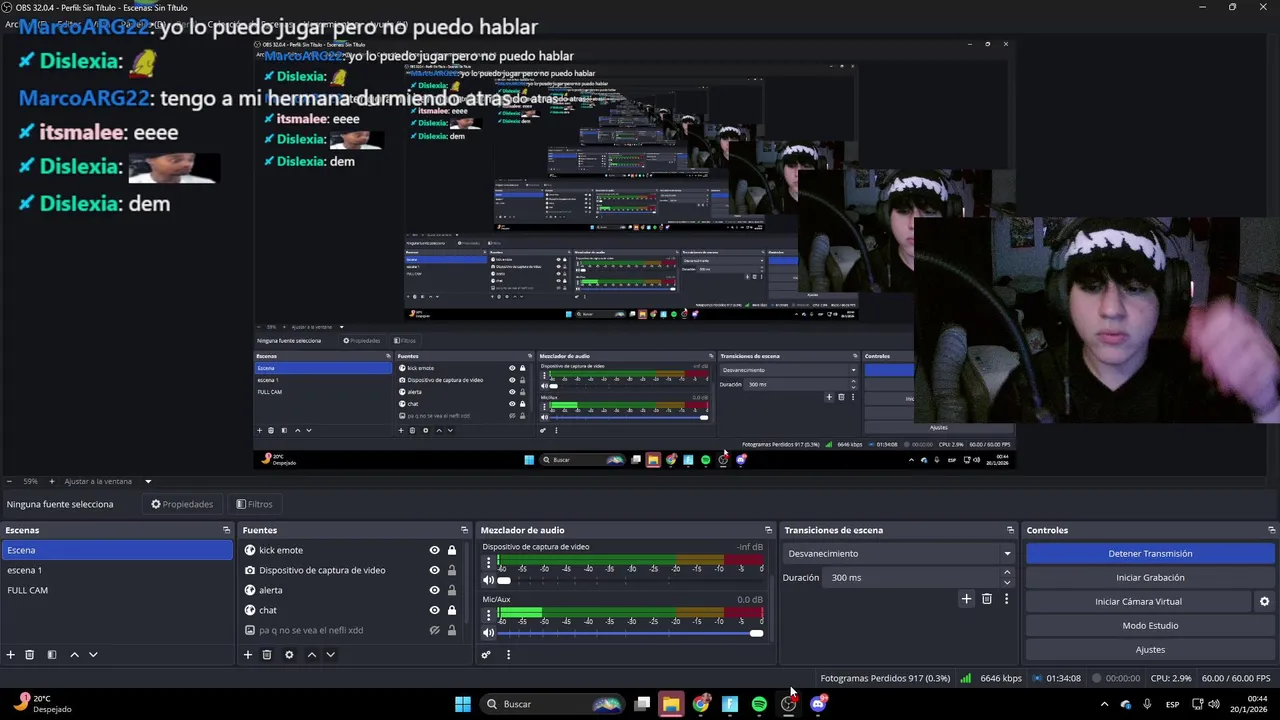1280x720 pixels.
Task: Open Chrome from the taskbar
Action: pos(701,704)
